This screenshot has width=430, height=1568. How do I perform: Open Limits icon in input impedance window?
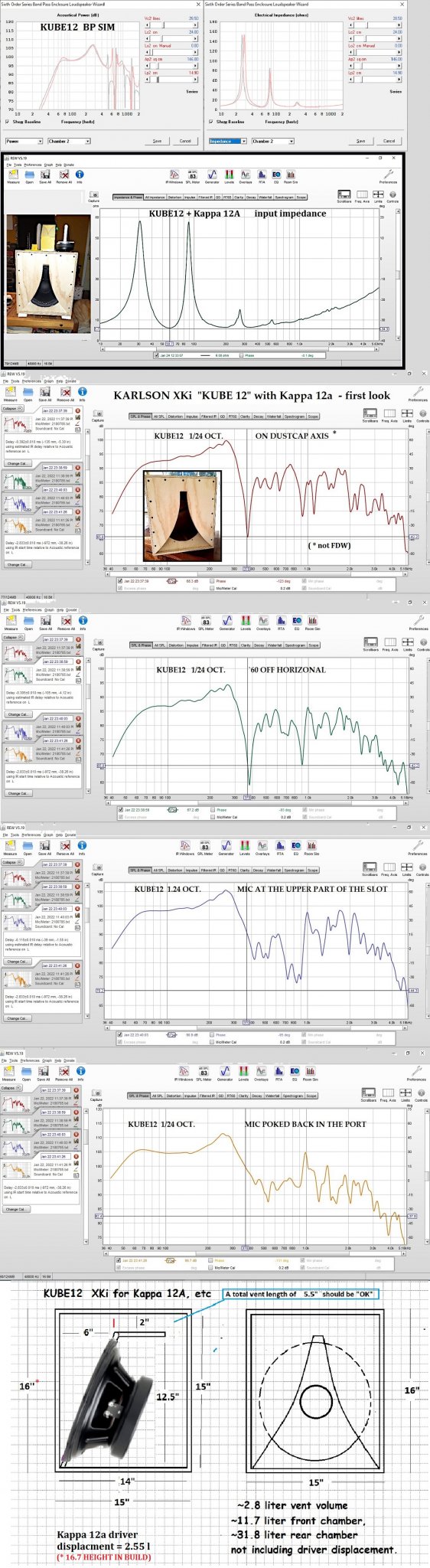378,197
